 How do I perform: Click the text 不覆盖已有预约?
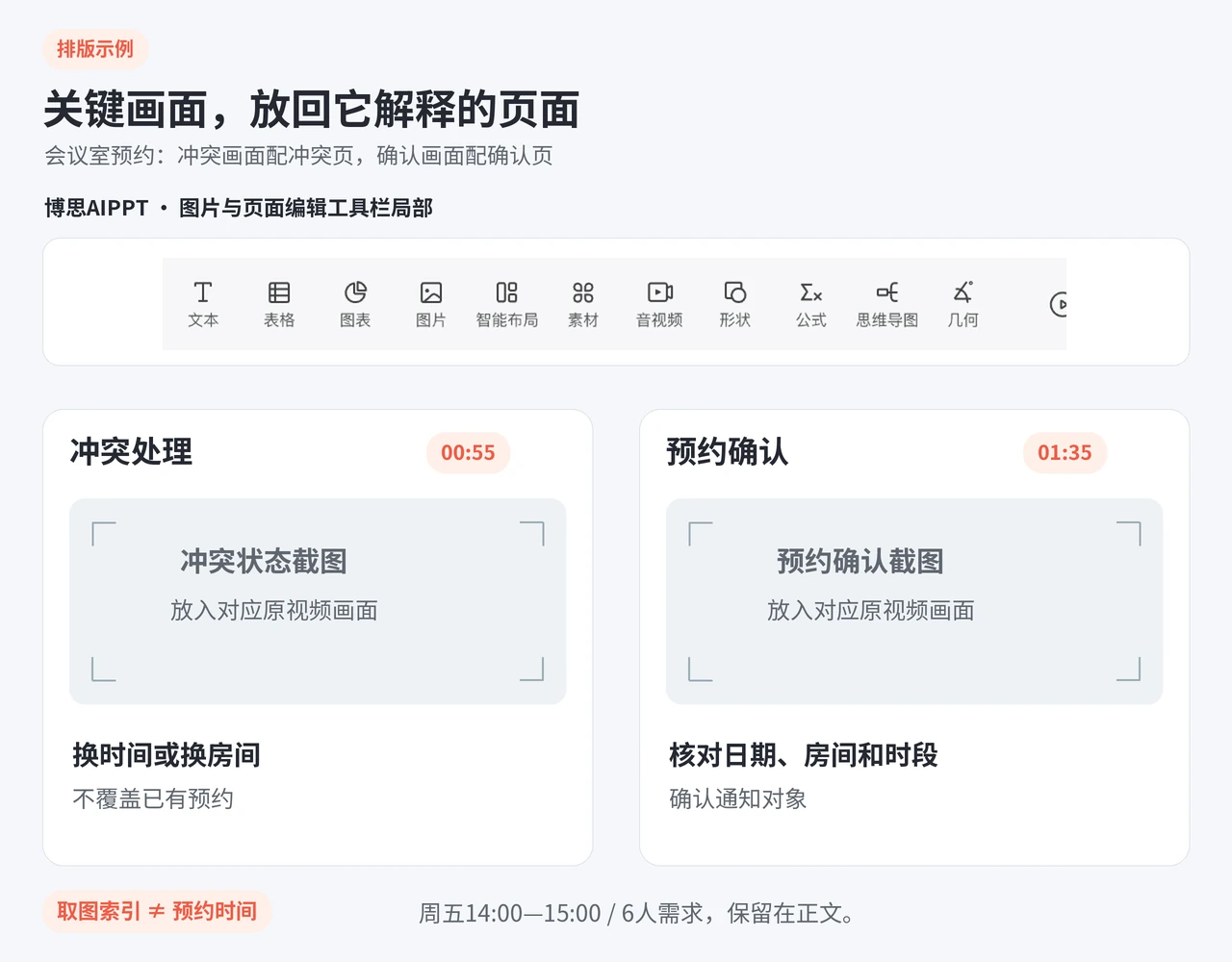click(x=153, y=799)
